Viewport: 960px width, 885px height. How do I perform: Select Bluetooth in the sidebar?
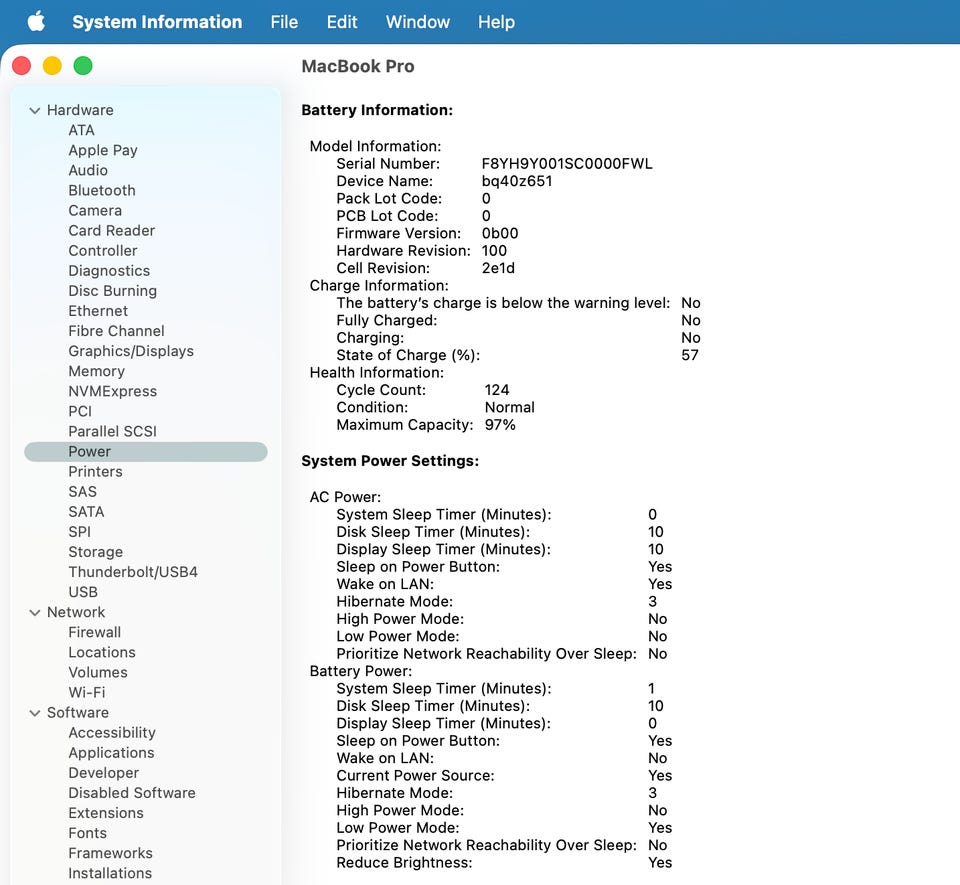(x=102, y=190)
